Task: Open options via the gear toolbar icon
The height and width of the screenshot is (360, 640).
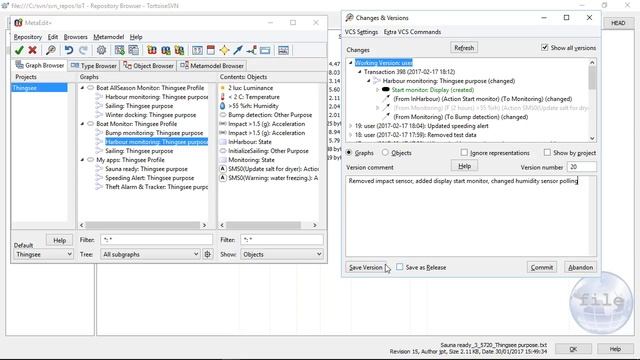Action: (x=101, y=50)
